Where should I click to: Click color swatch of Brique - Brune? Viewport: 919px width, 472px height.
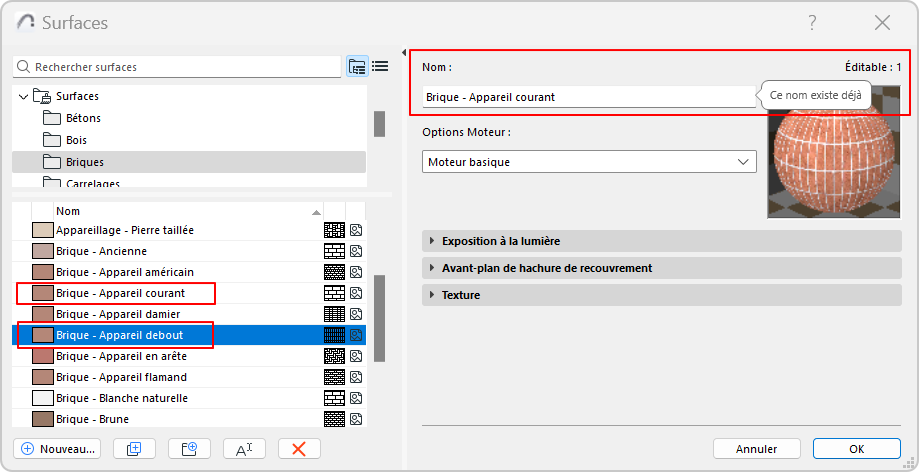pos(43,419)
